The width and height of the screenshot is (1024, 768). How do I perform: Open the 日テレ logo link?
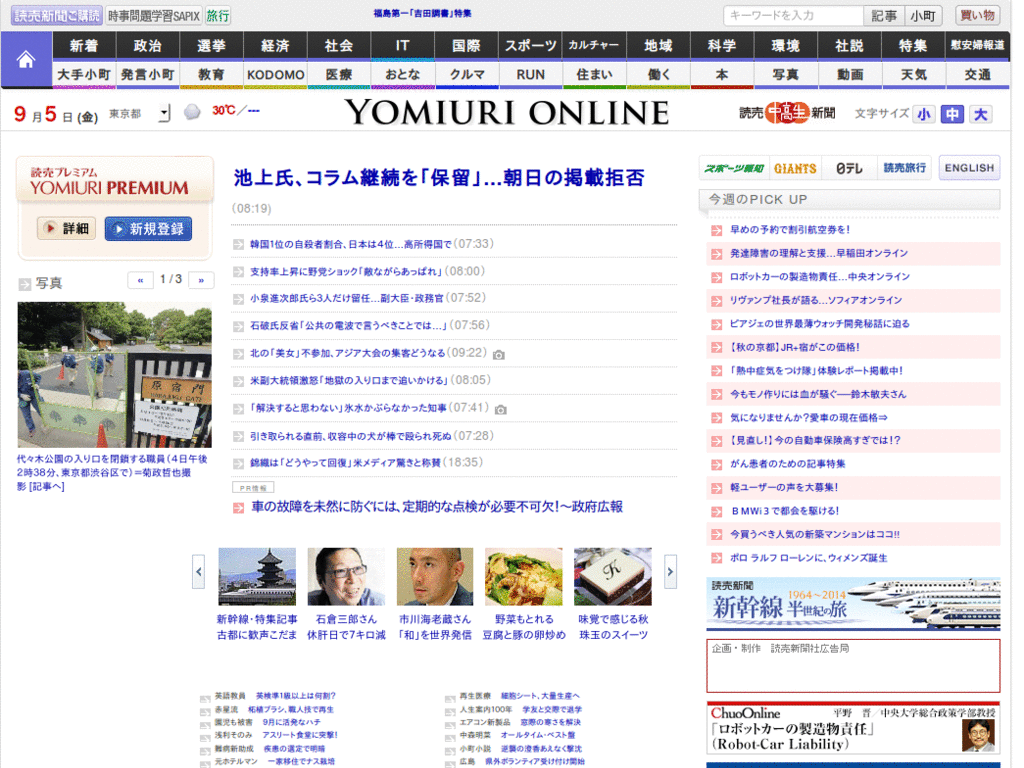point(849,168)
